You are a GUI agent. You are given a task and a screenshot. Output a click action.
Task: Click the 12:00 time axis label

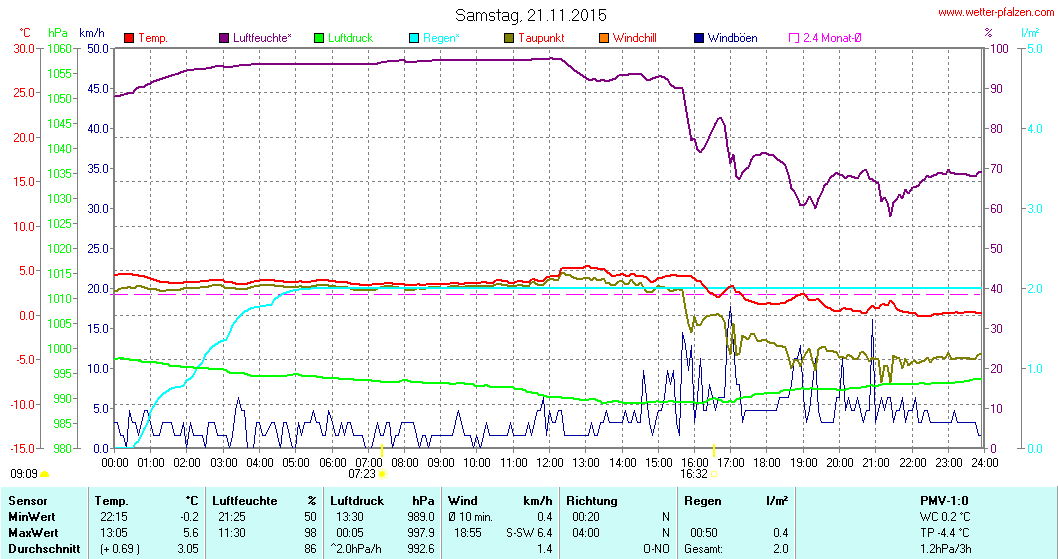click(550, 462)
